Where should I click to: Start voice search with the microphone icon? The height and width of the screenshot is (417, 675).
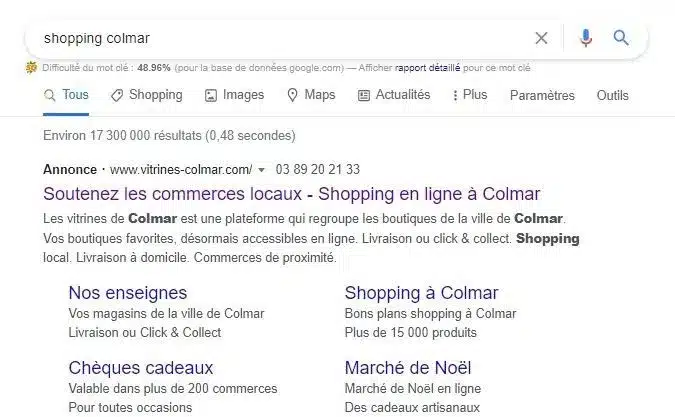coord(585,38)
